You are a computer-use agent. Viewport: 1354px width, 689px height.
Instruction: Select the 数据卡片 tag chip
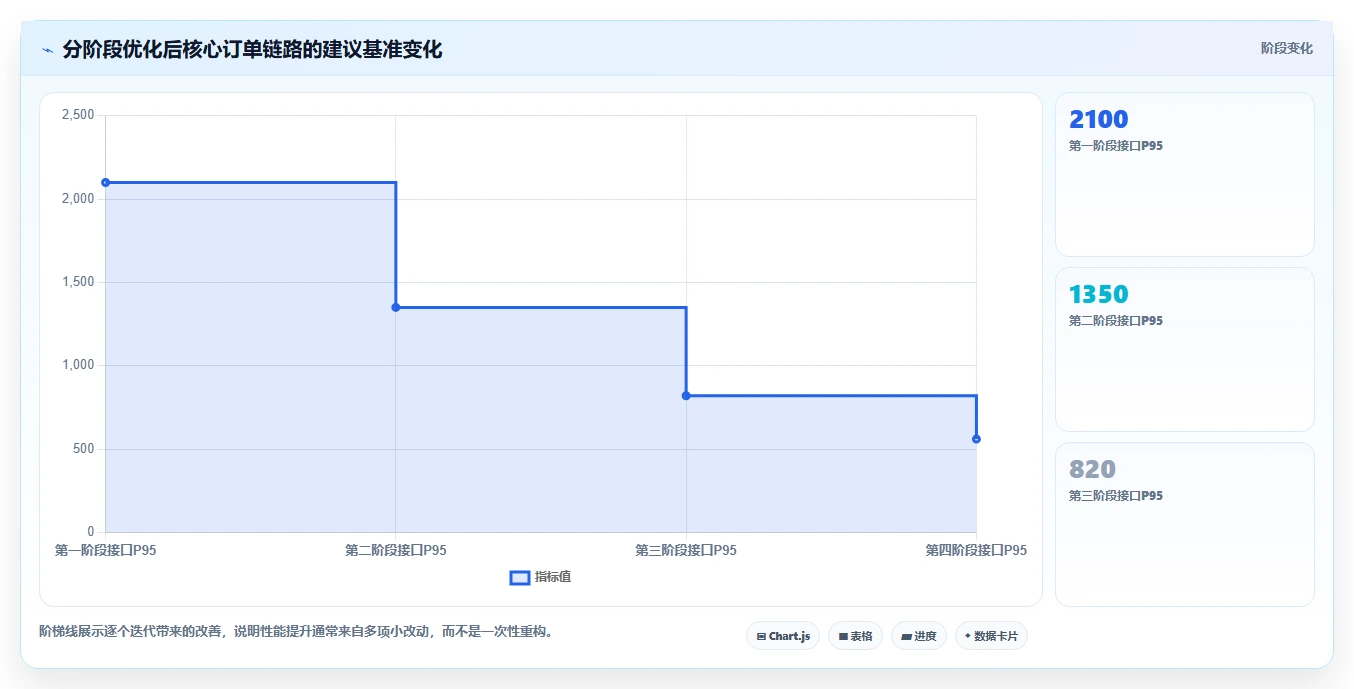(x=991, y=636)
